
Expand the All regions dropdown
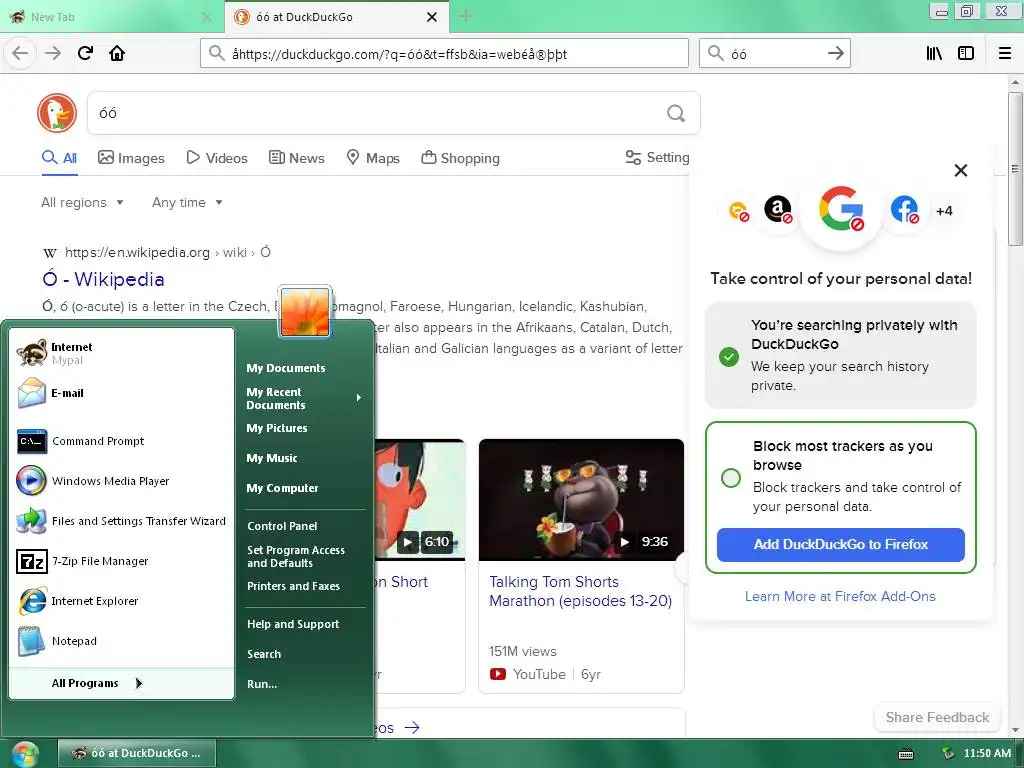tap(82, 202)
